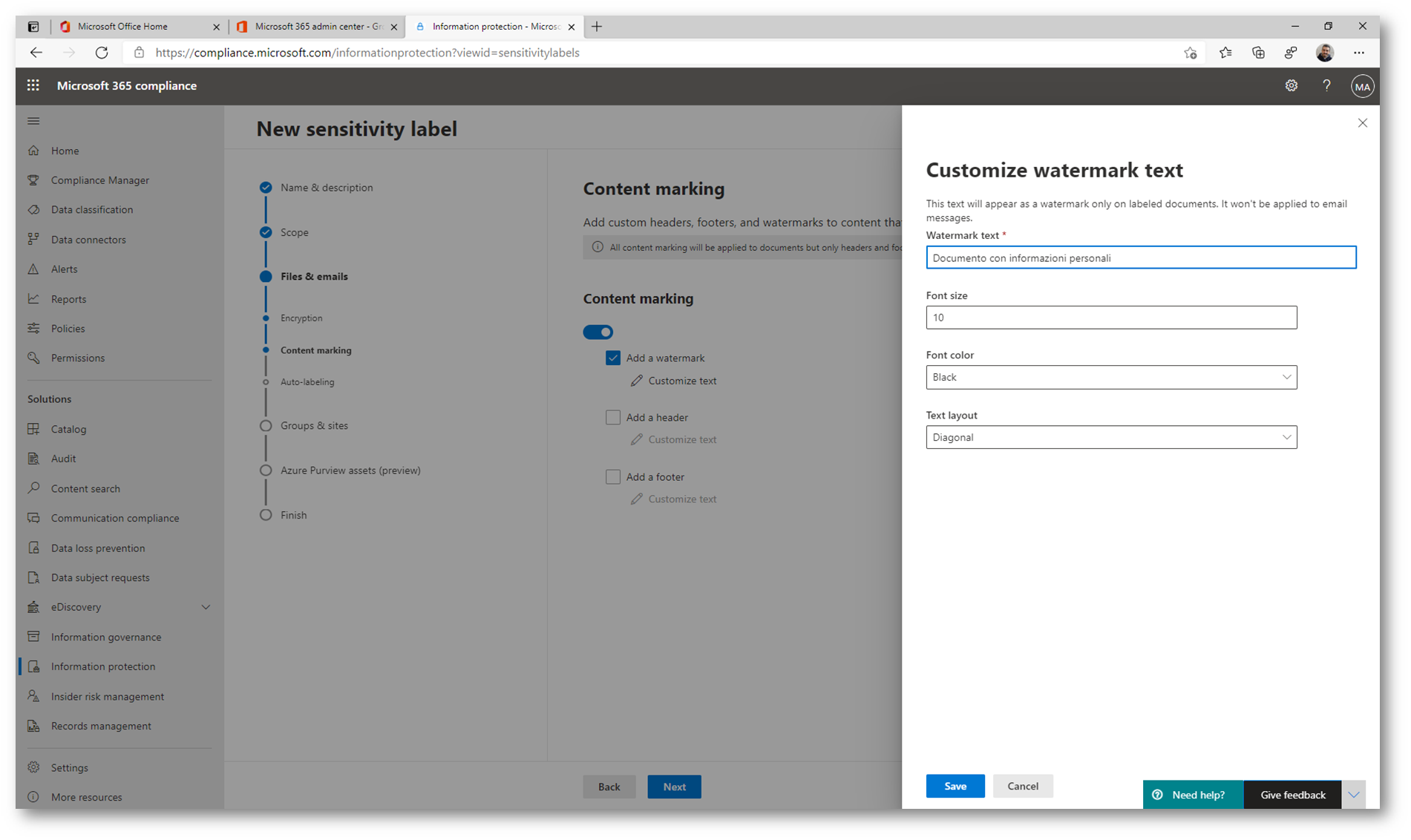1411x840 pixels.
Task: Open the app launcher waffle icon
Action: click(33, 85)
